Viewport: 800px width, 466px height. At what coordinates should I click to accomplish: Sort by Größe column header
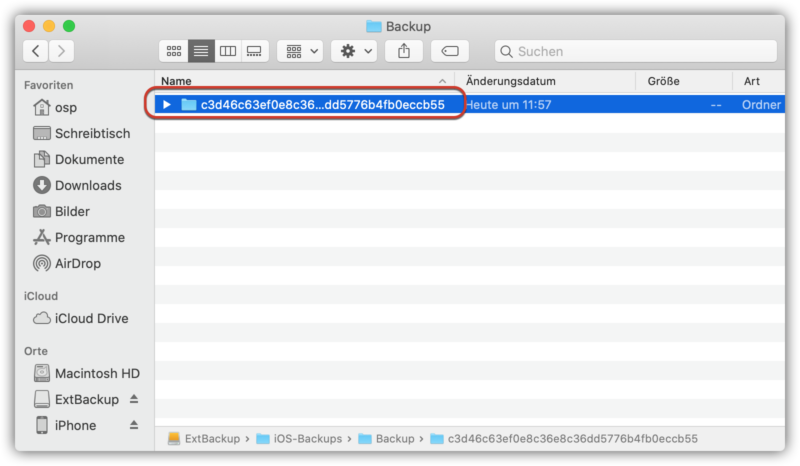pos(684,81)
